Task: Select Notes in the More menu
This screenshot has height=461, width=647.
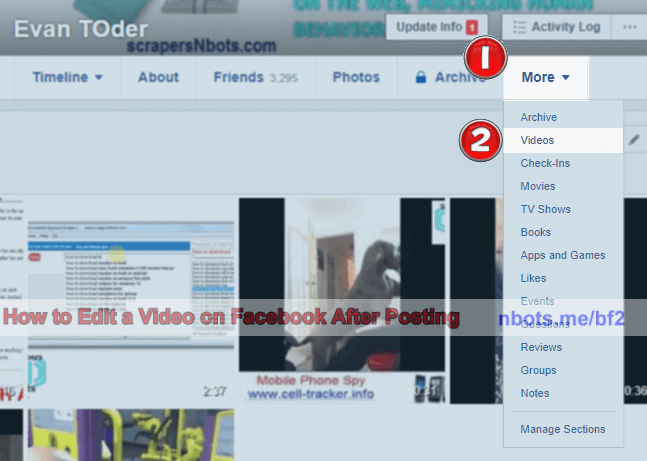Action: pyautogui.click(x=563, y=393)
